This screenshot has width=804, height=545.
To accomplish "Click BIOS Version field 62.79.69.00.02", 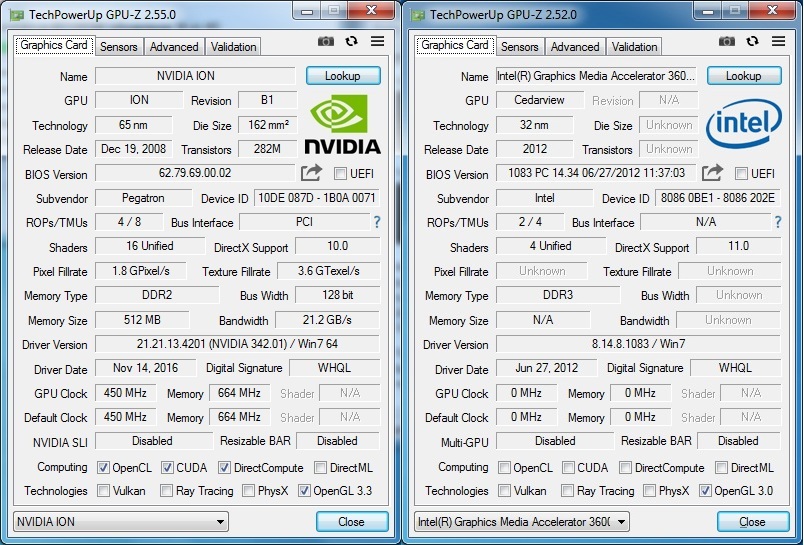I will click(x=195, y=173).
